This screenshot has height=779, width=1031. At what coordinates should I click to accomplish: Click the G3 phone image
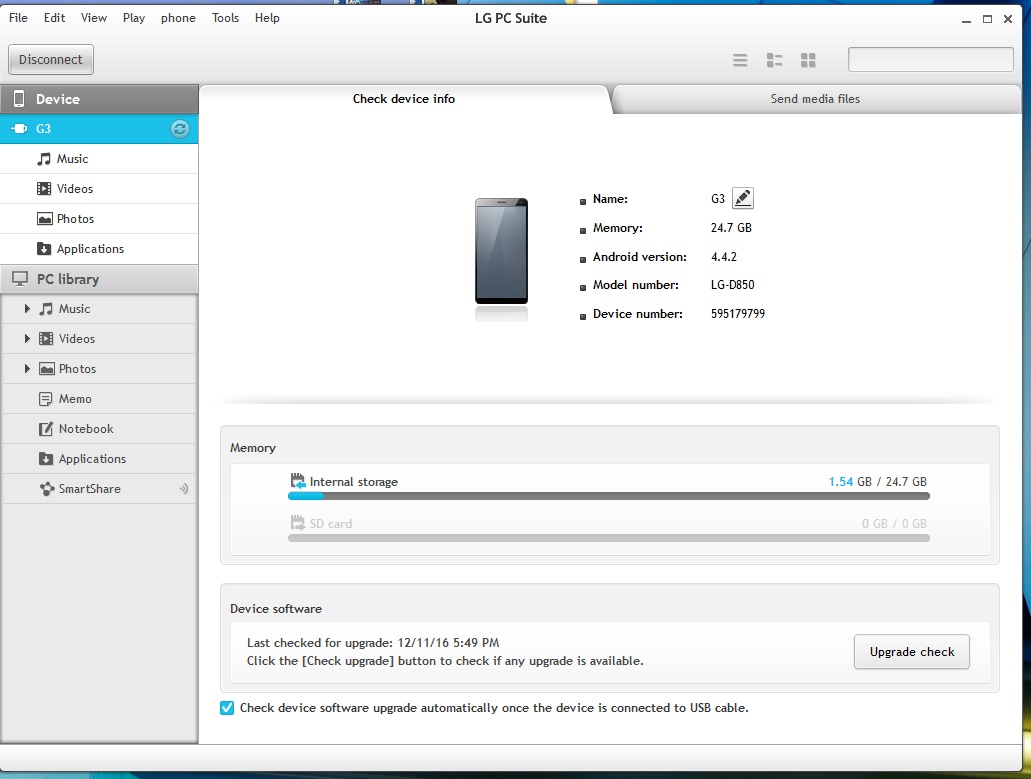[502, 251]
